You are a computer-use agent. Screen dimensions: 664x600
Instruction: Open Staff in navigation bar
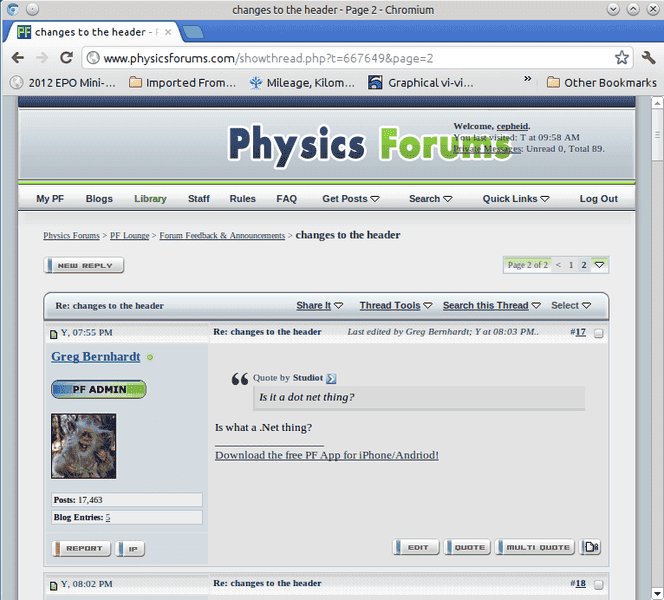click(199, 199)
